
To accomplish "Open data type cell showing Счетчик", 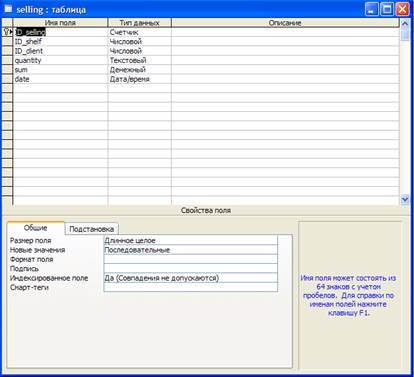I will [x=140, y=32].
